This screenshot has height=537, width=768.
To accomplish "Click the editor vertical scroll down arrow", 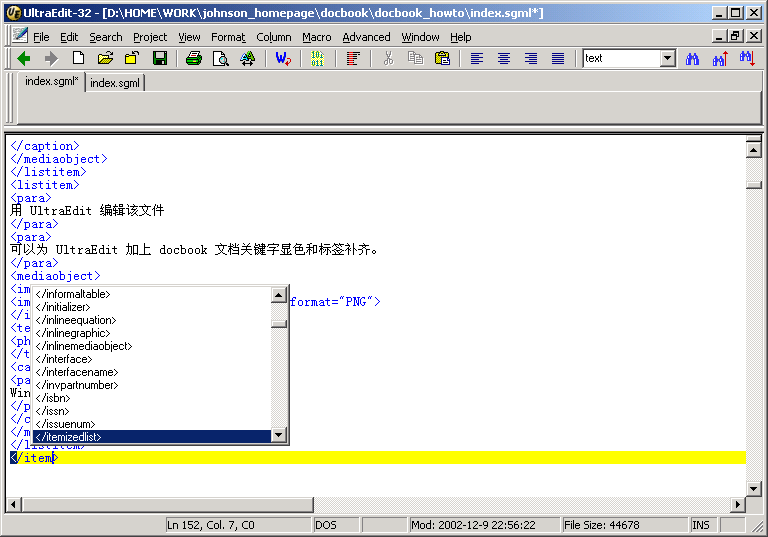I will coord(754,488).
